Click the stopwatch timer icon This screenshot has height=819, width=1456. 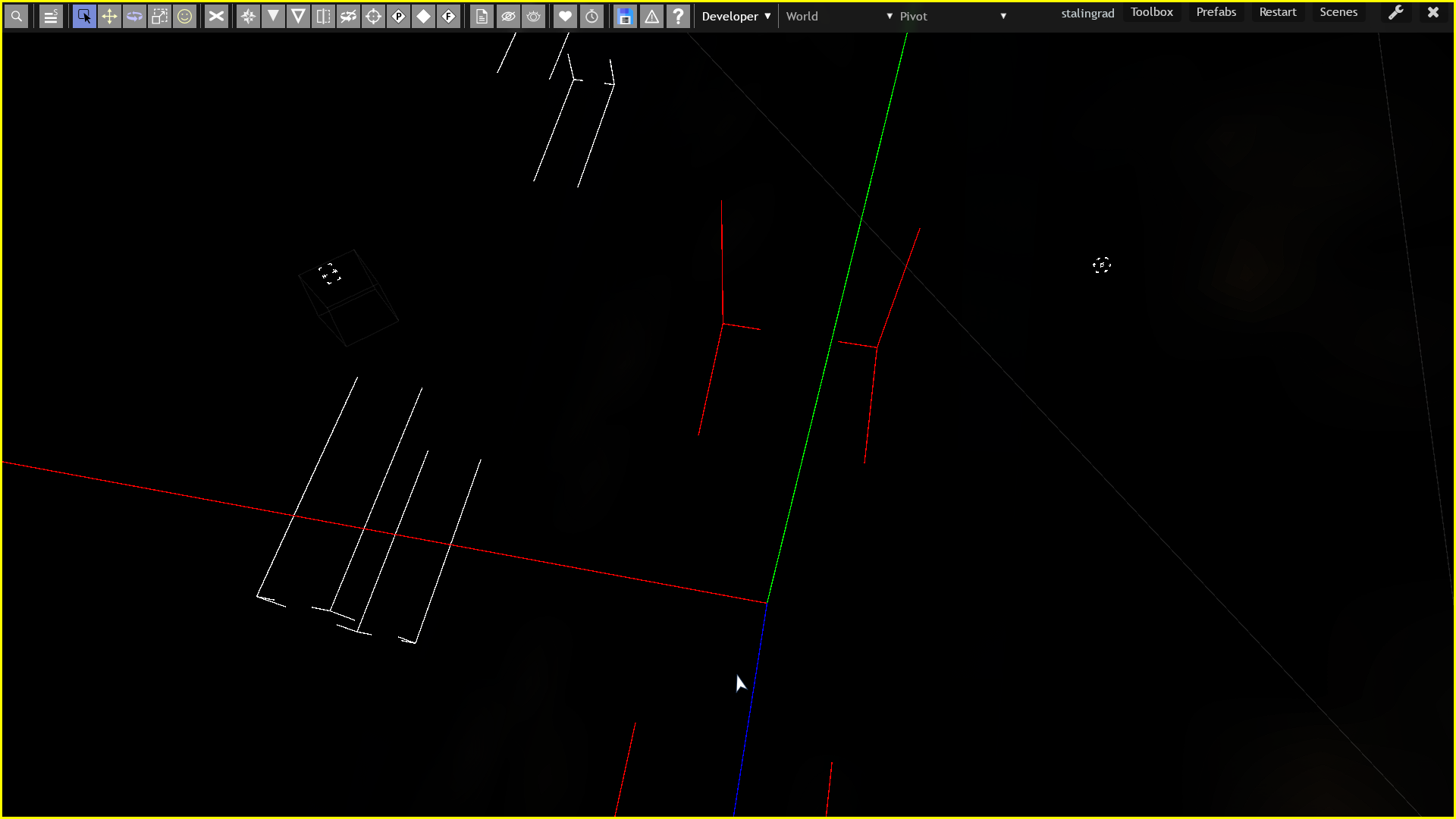pos(591,16)
